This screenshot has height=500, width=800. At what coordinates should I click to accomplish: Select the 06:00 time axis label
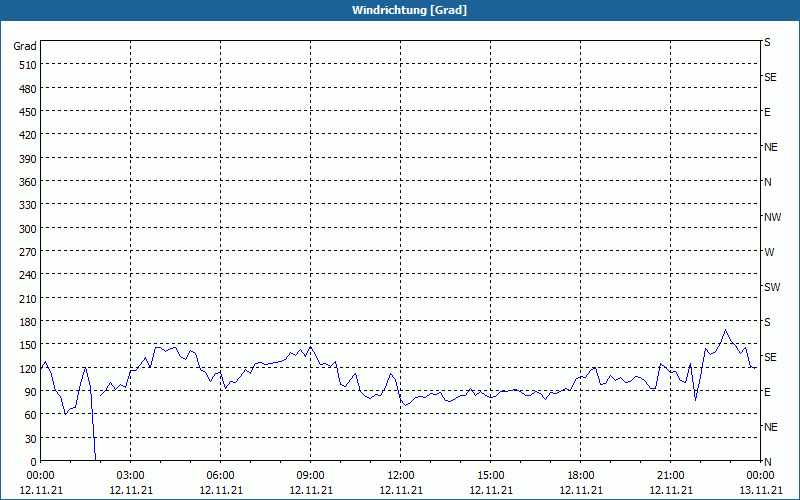coord(220,476)
